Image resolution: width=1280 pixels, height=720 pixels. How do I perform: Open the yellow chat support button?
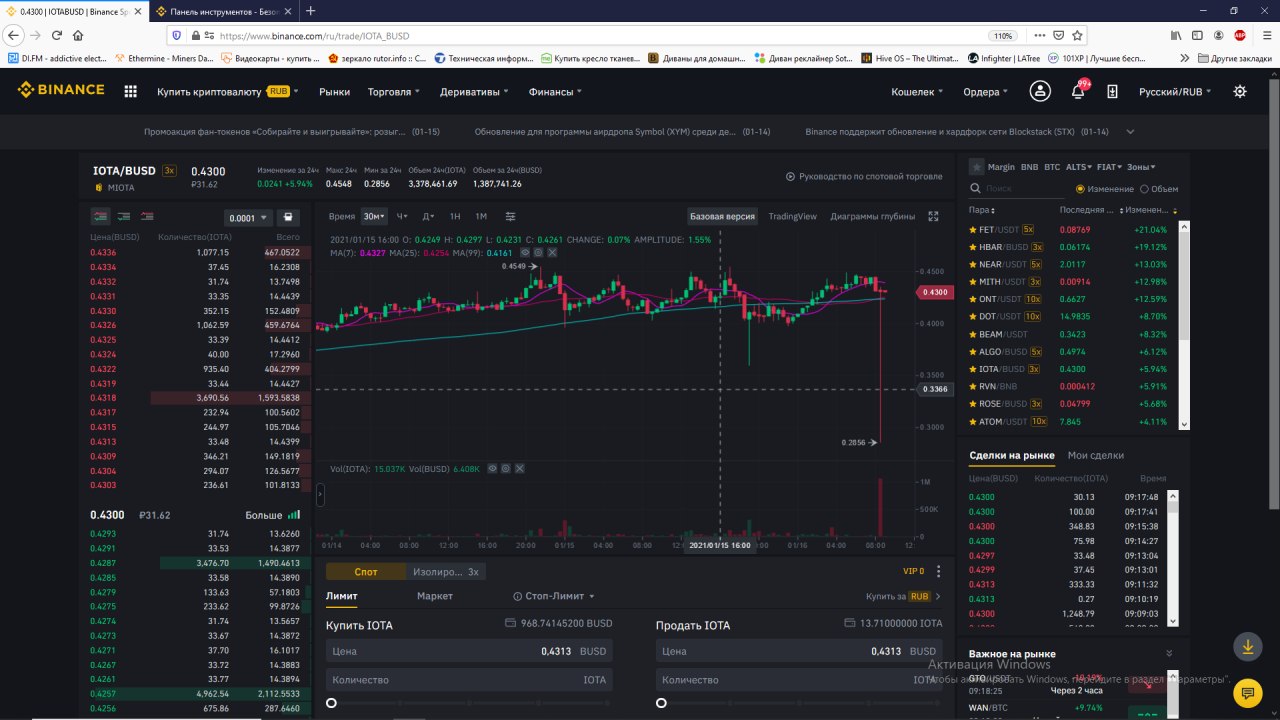pos(1247,692)
